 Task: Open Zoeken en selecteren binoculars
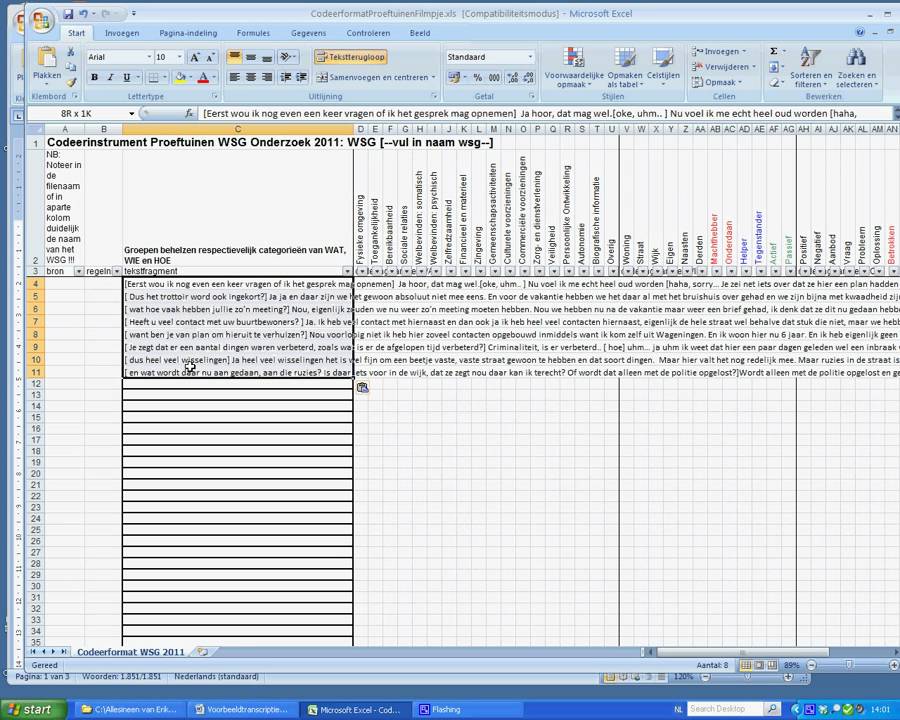pyautogui.click(x=856, y=68)
